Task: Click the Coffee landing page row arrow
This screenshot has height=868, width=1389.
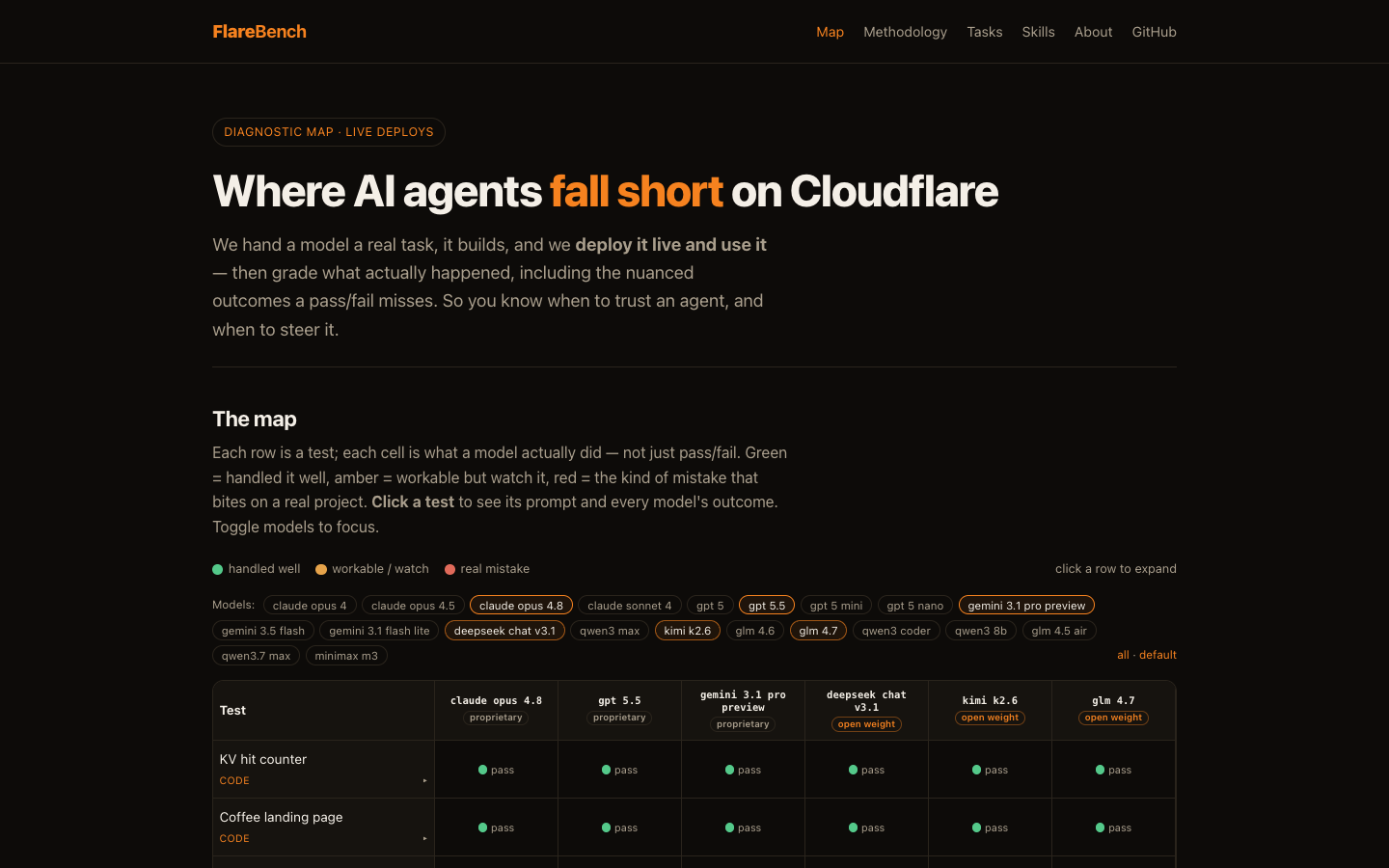Action: click(x=424, y=838)
